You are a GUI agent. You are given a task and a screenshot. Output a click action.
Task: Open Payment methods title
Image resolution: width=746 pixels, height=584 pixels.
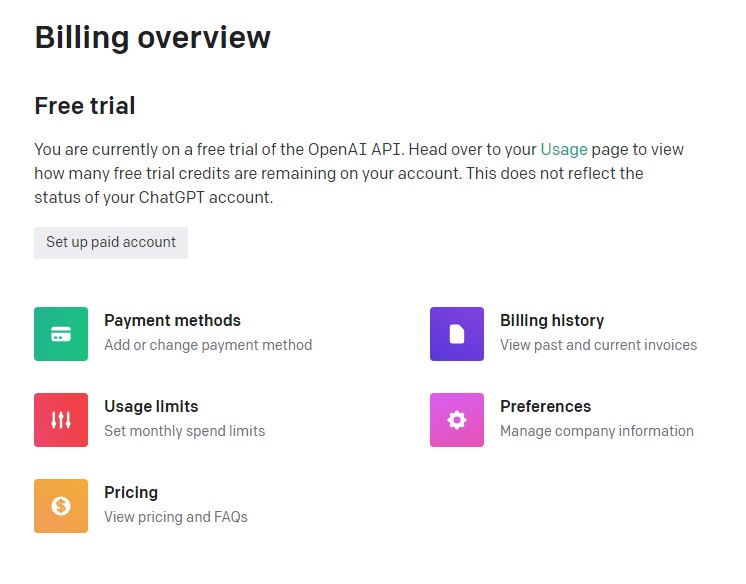pos(172,320)
